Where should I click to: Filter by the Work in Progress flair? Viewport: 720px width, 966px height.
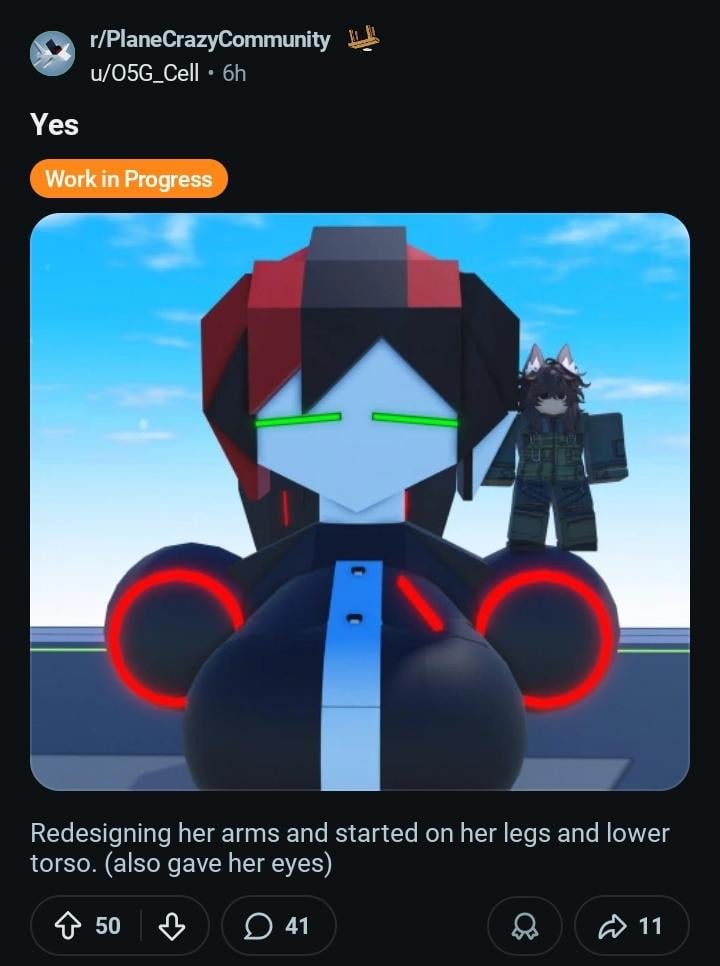[x=129, y=179]
